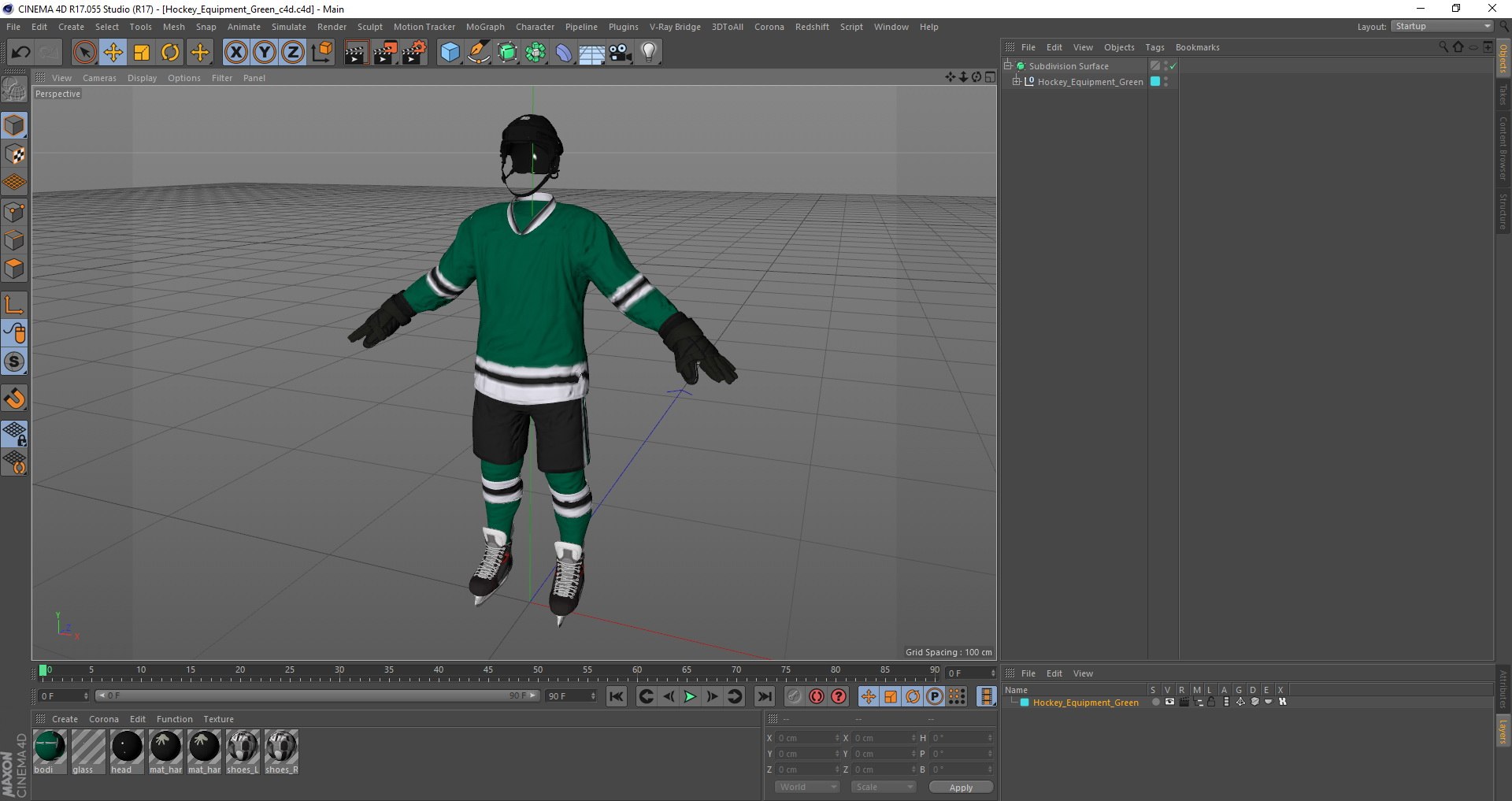Screen dimensions: 1512x801
Task: Add a camera object
Action: (x=620, y=53)
